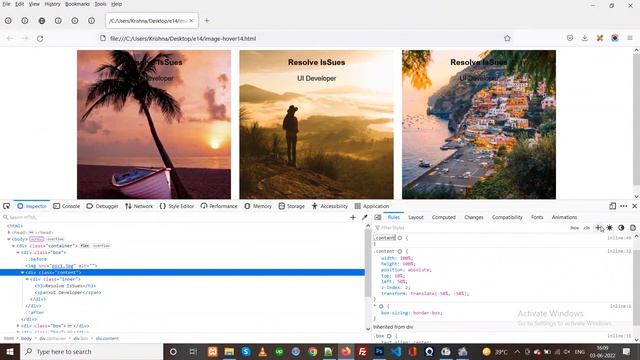Toggle overflow badge on container div
The width and height of the screenshot is (640, 360).
point(101,246)
